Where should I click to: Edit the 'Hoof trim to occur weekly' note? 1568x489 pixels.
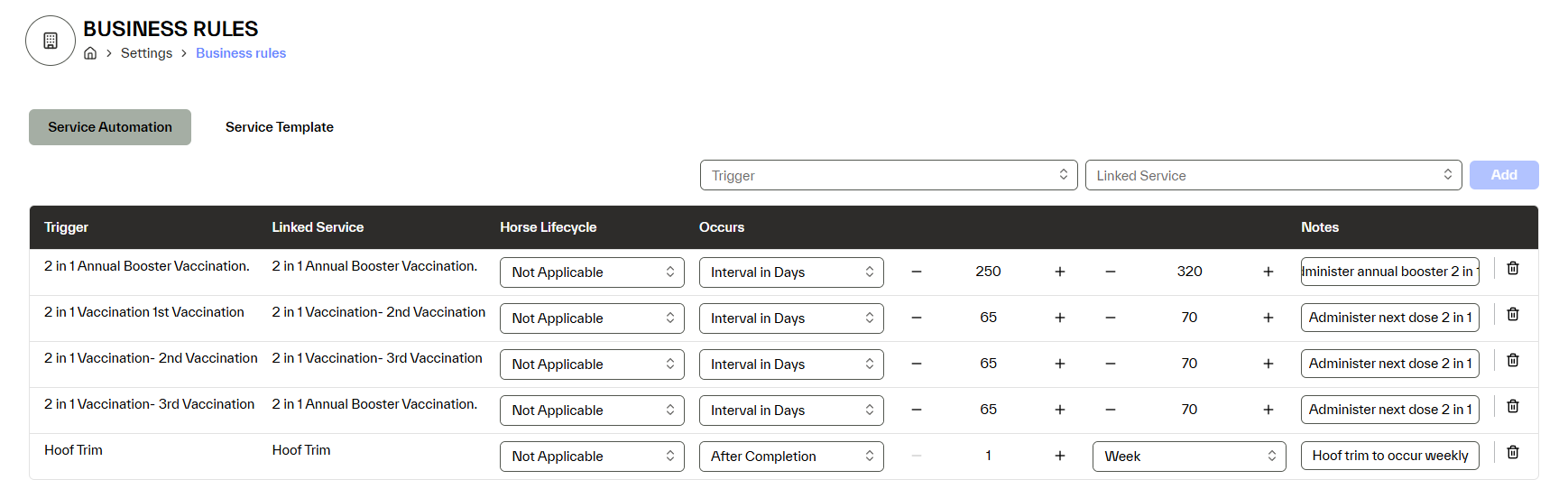[x=1389, y=457]
